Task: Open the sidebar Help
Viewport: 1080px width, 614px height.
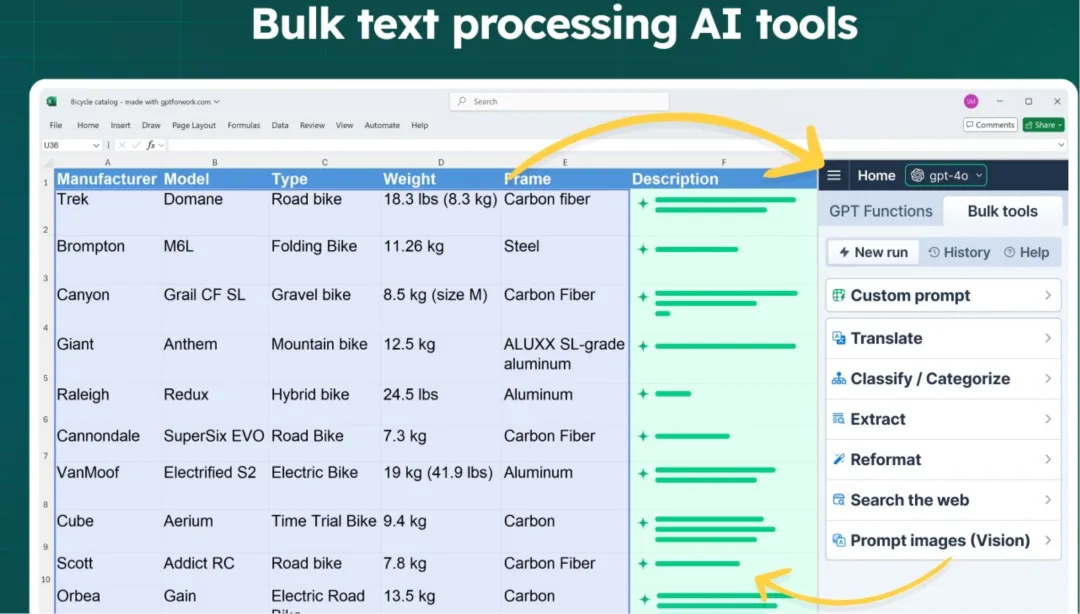Action: [1026, 252]
